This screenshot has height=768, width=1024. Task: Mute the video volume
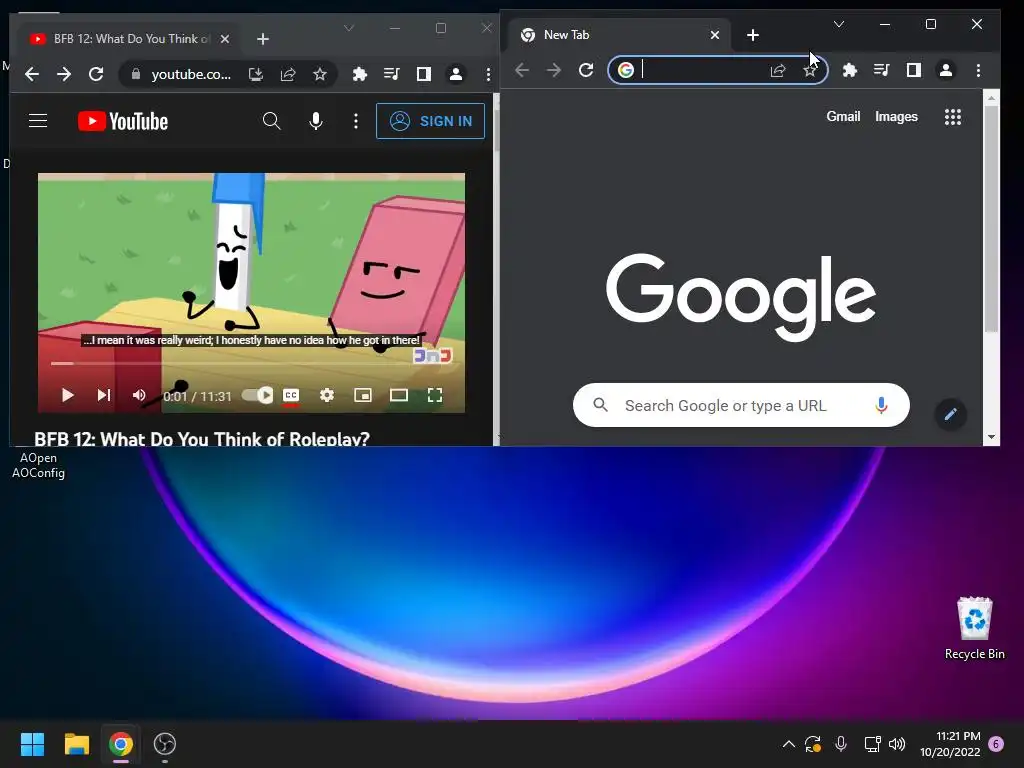(x=139, y=395)
